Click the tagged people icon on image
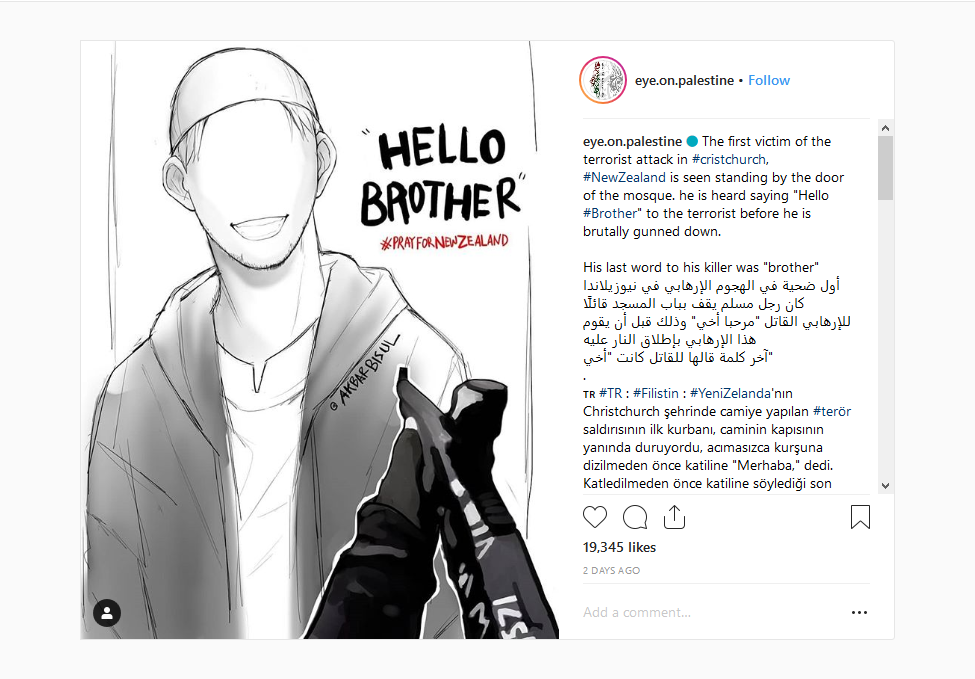The image size is (975, 679). [x=107, y=613]
